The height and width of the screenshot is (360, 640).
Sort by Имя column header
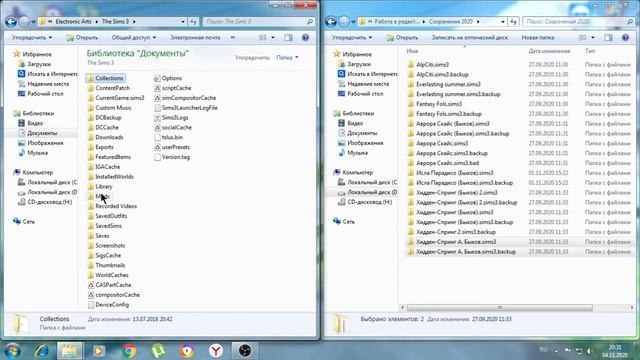point(412,51)
